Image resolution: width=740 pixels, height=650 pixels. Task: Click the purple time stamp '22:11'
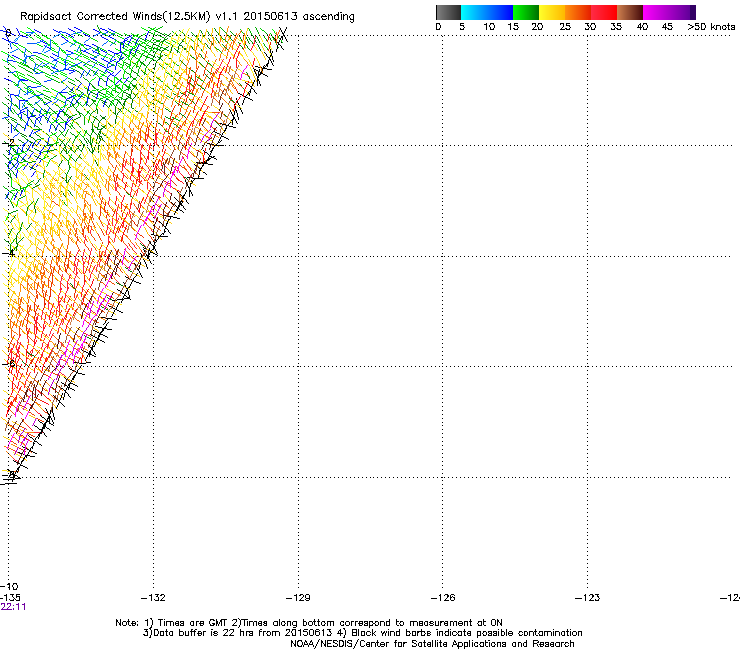13,607
